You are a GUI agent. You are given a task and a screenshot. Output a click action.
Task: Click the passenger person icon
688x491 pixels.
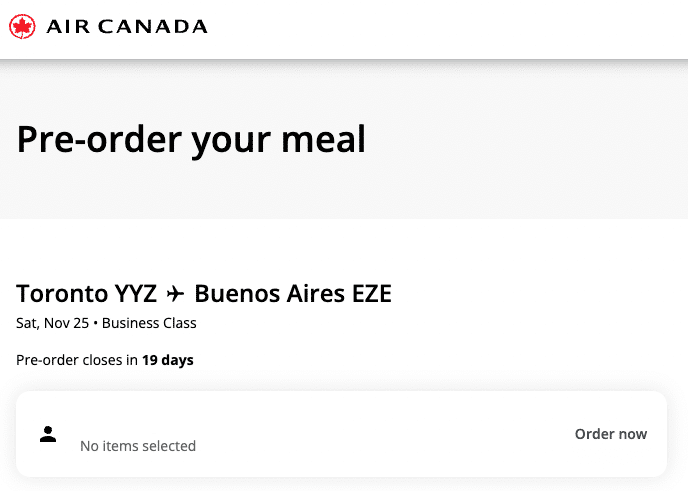[x=48, y=434]
